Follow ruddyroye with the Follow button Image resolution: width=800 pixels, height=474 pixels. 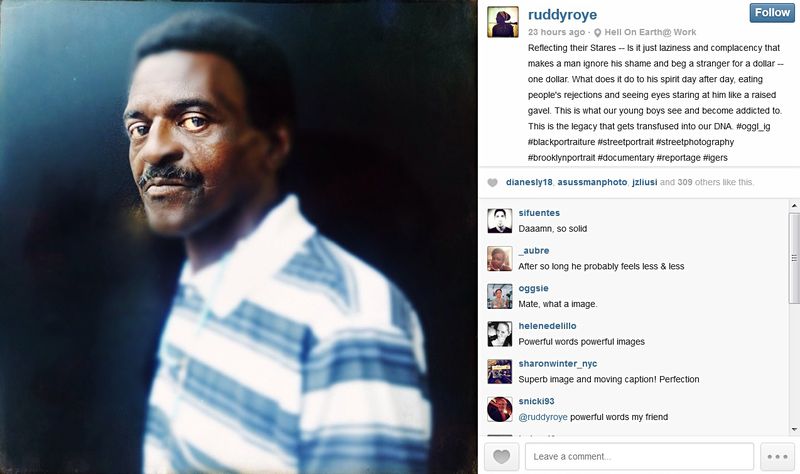[x=772, y=13]
